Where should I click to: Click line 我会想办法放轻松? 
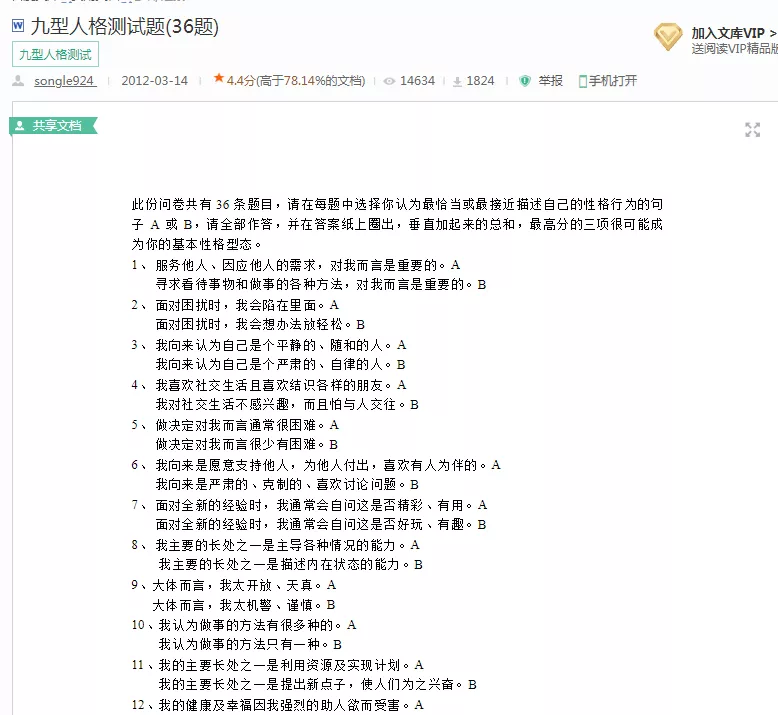pos(260,325)
